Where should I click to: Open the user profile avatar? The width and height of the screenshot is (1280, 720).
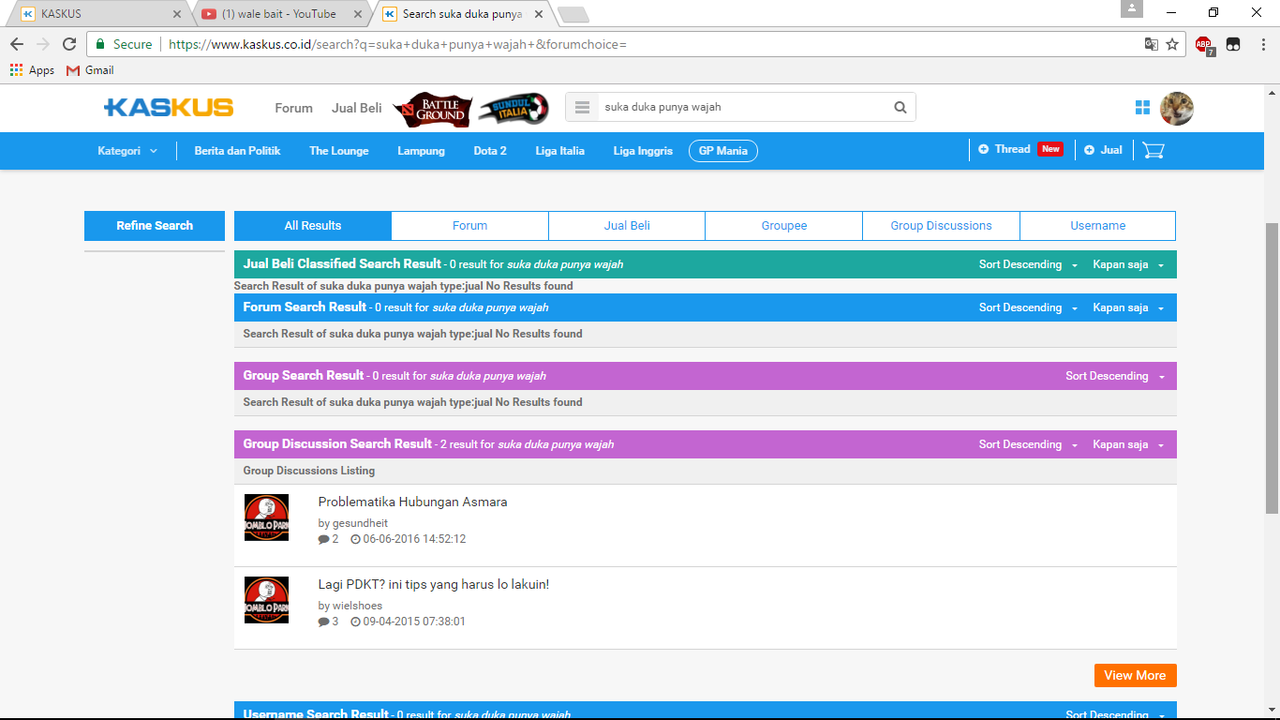1177,108
